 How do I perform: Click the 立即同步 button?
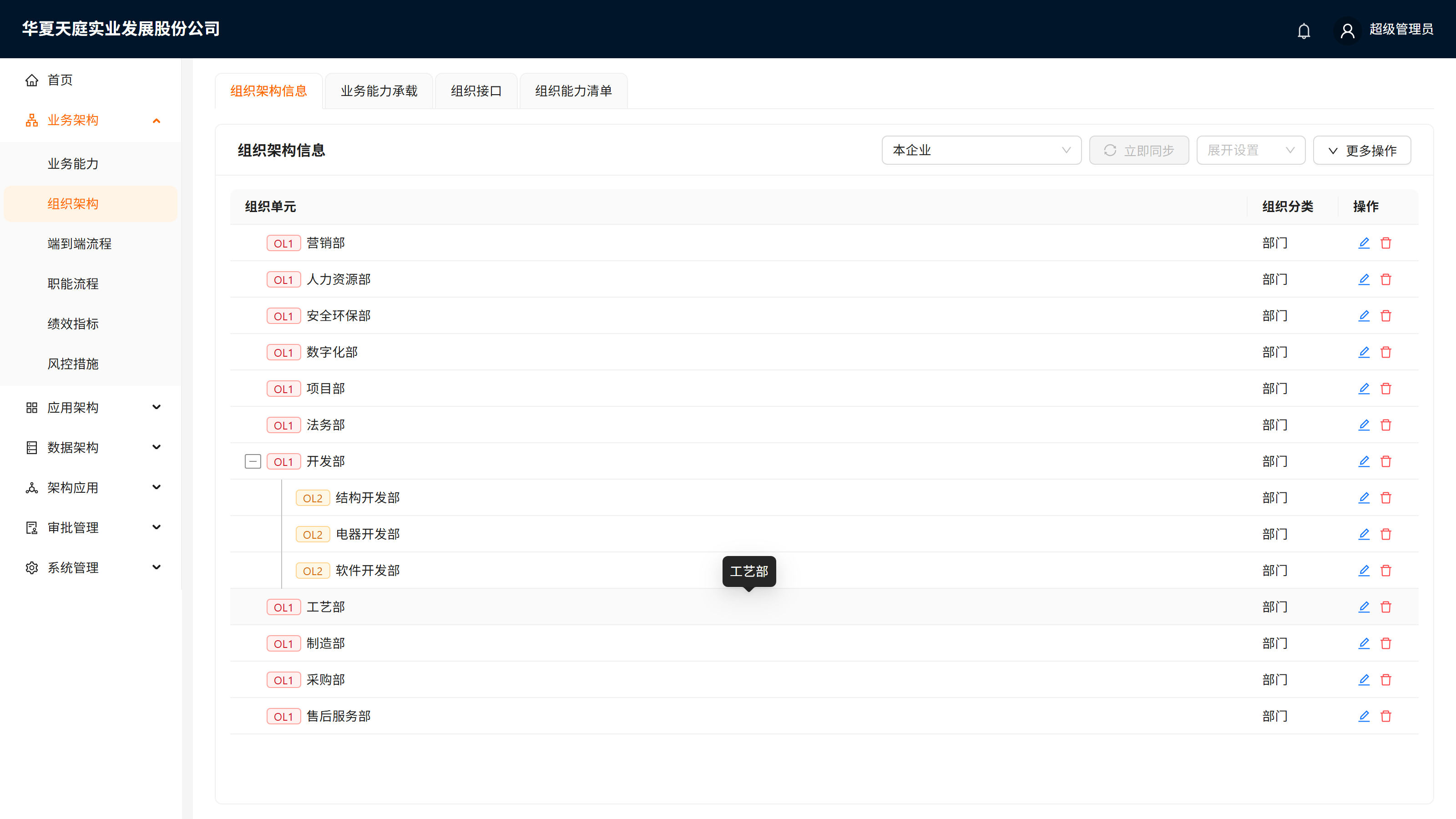pyautogui.click(x=1138, y=150)
